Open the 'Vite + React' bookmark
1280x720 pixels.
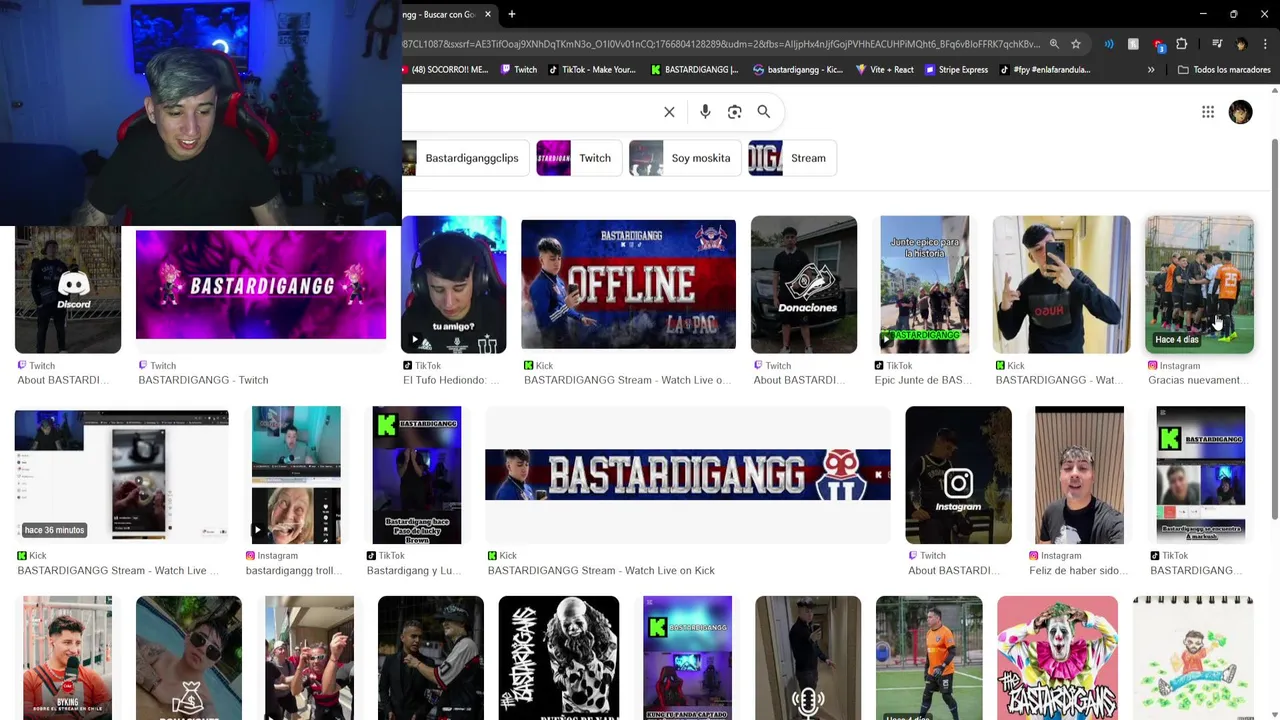pyautogui.click(x=885, y=70)
